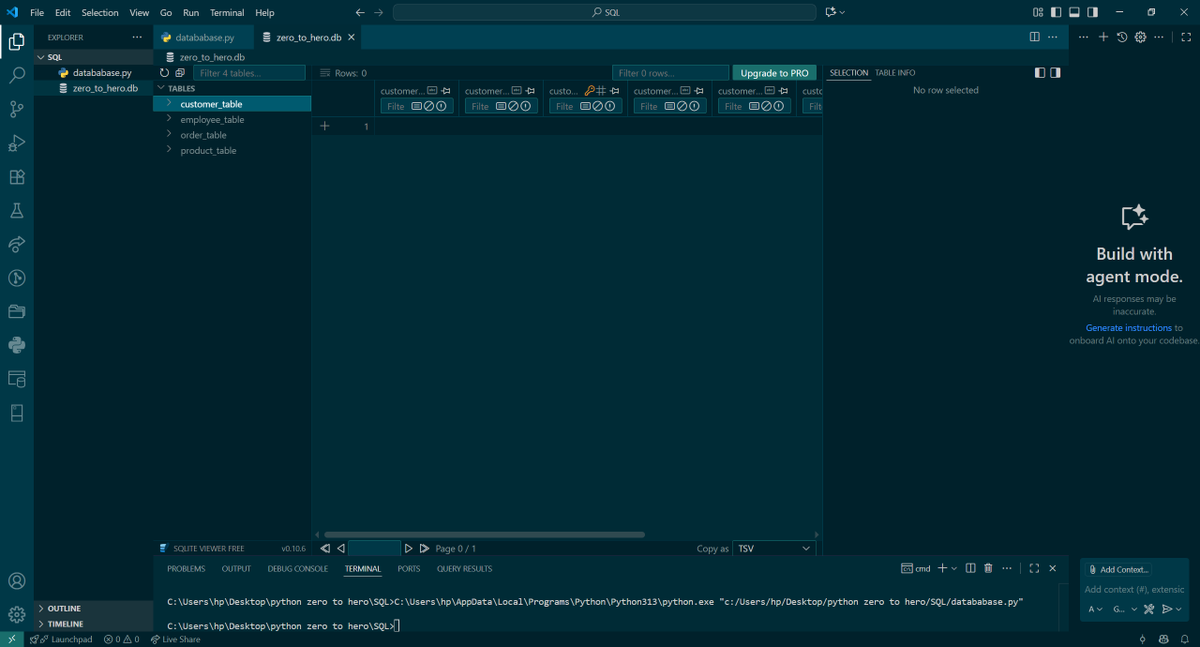Switch to the TABLE INFO tab
This screenshot has height=647, width=1200.
click(x=895, y=73)
